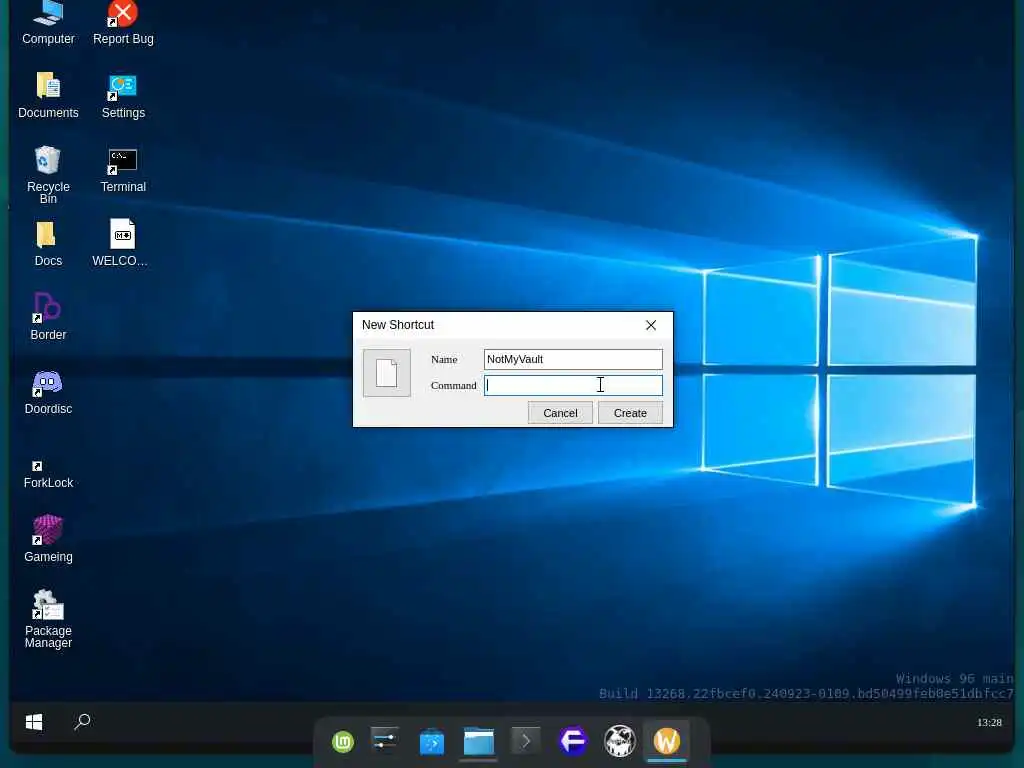Select the WELCOME markdown file icon
This screenshot has height=768, width=1024.
point(122,244)
